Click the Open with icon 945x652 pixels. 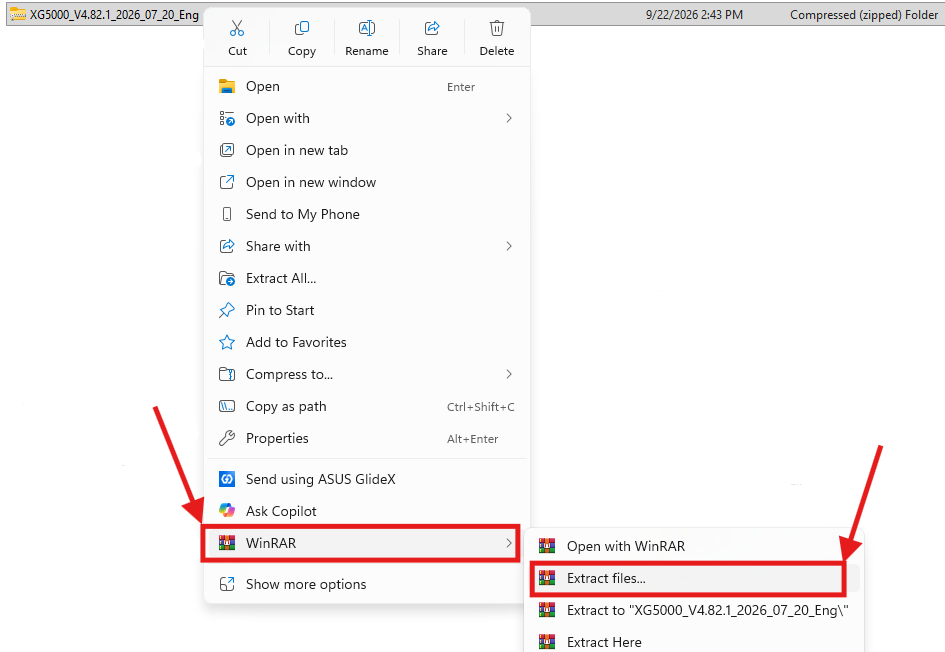(227, 118)
